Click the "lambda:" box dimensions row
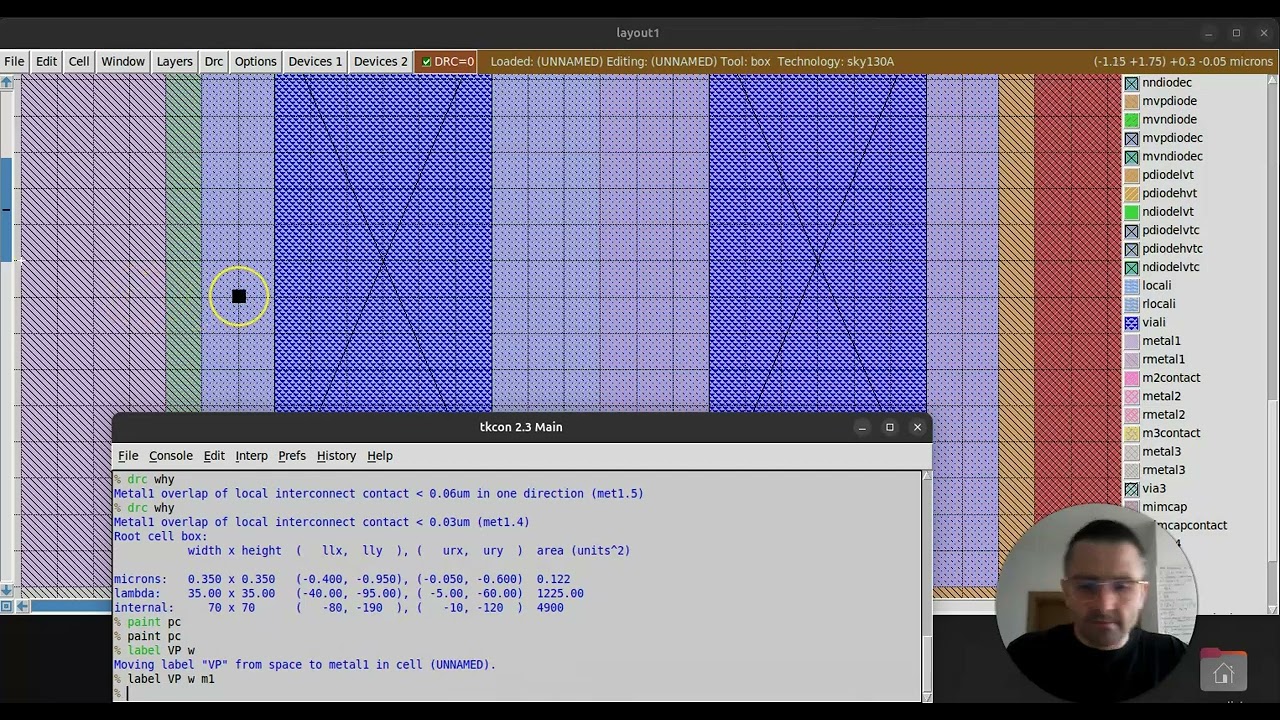 [349, 594]
